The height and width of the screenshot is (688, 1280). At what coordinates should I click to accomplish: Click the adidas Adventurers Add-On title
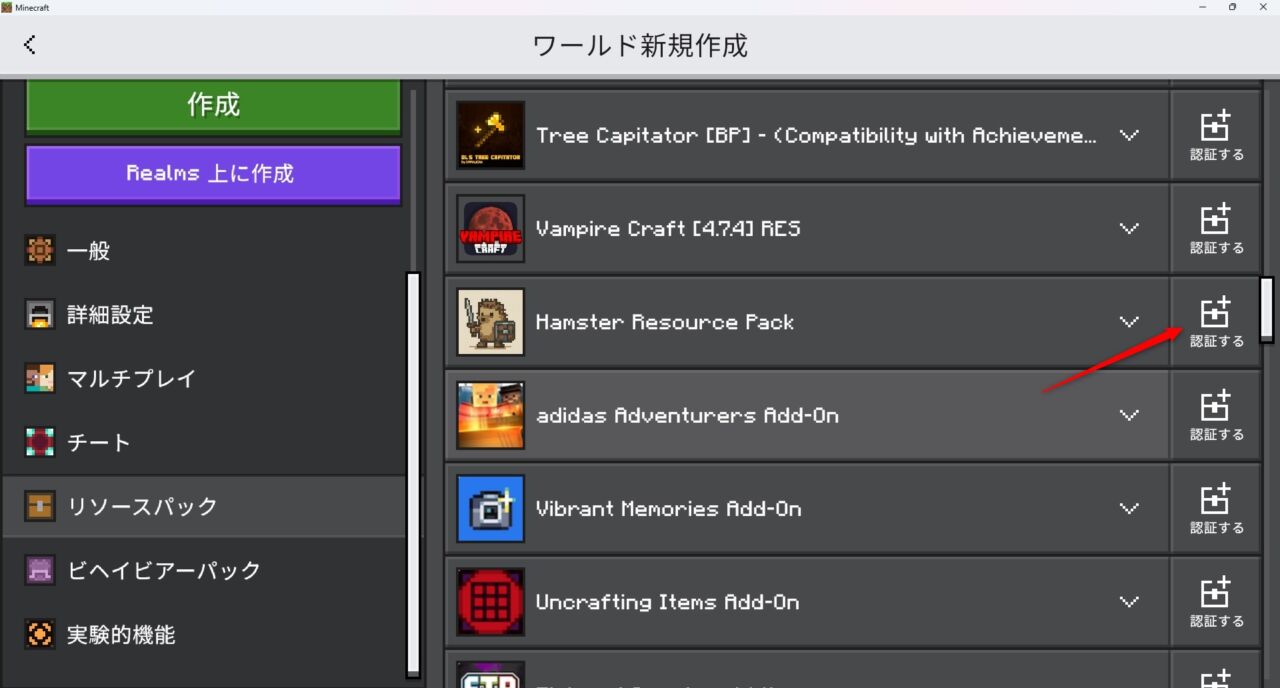point(687,415)
